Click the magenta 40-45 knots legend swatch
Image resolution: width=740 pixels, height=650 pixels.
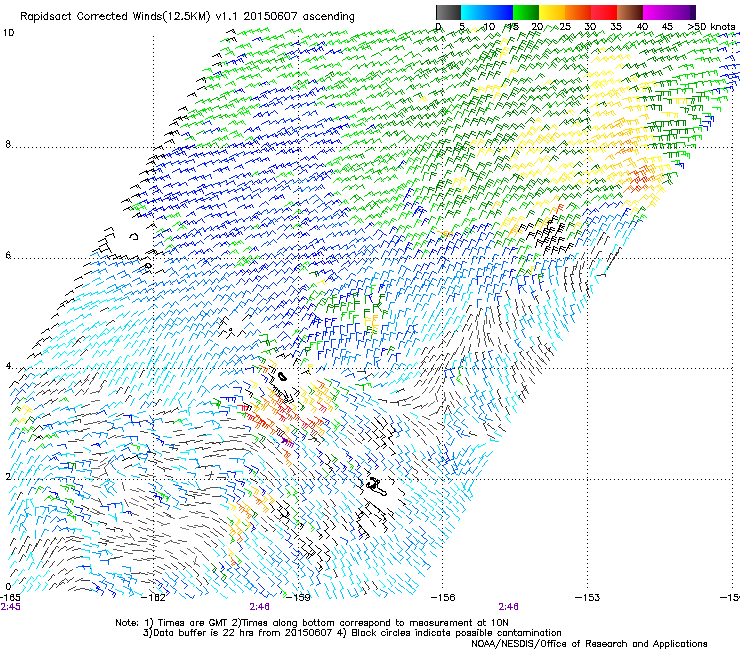656,12
